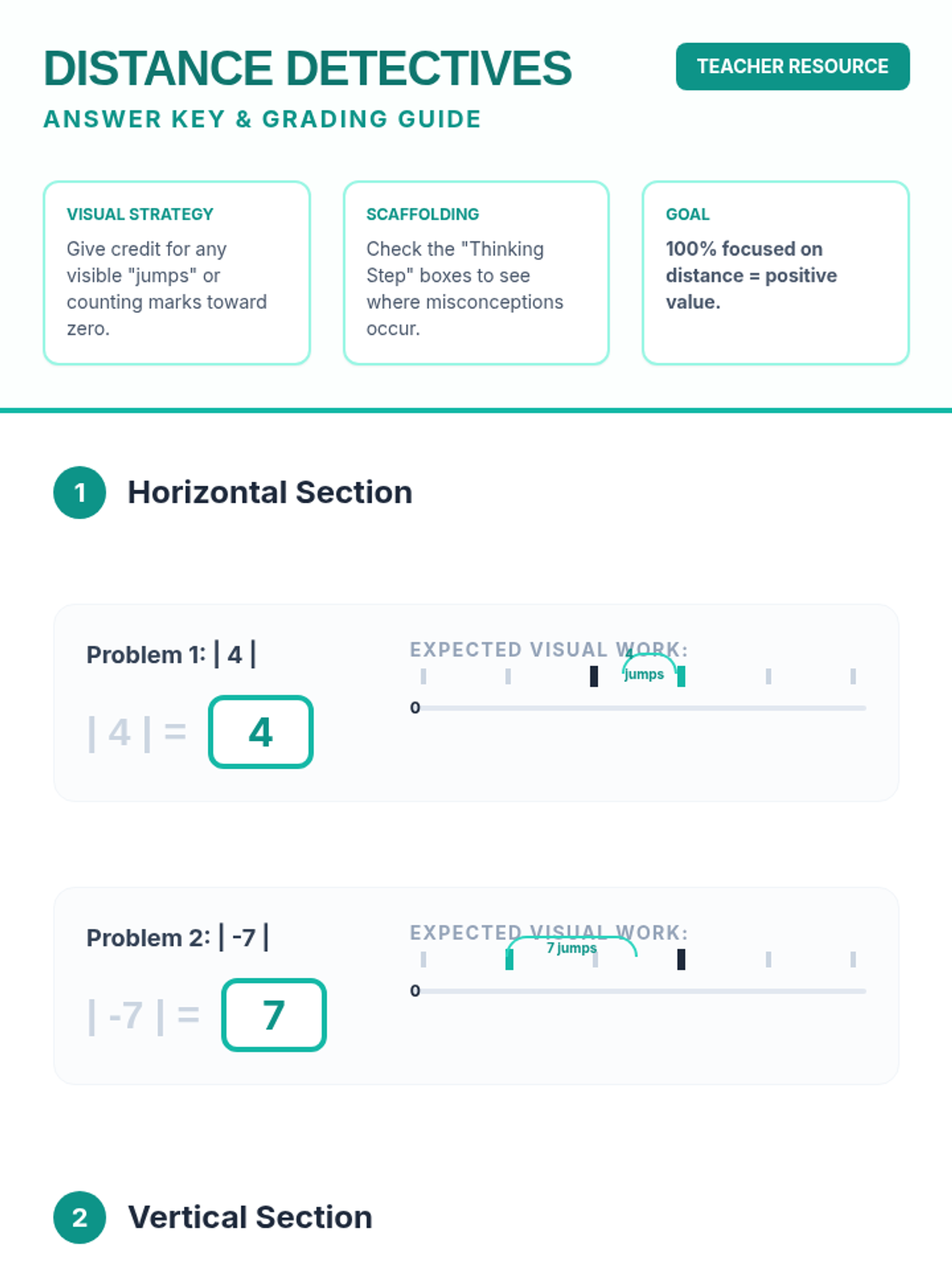Viewport: 952px width, 1270px height.
Task: Click the number 1 section circle
Action: pyautogui.click(x=79, y=492)
